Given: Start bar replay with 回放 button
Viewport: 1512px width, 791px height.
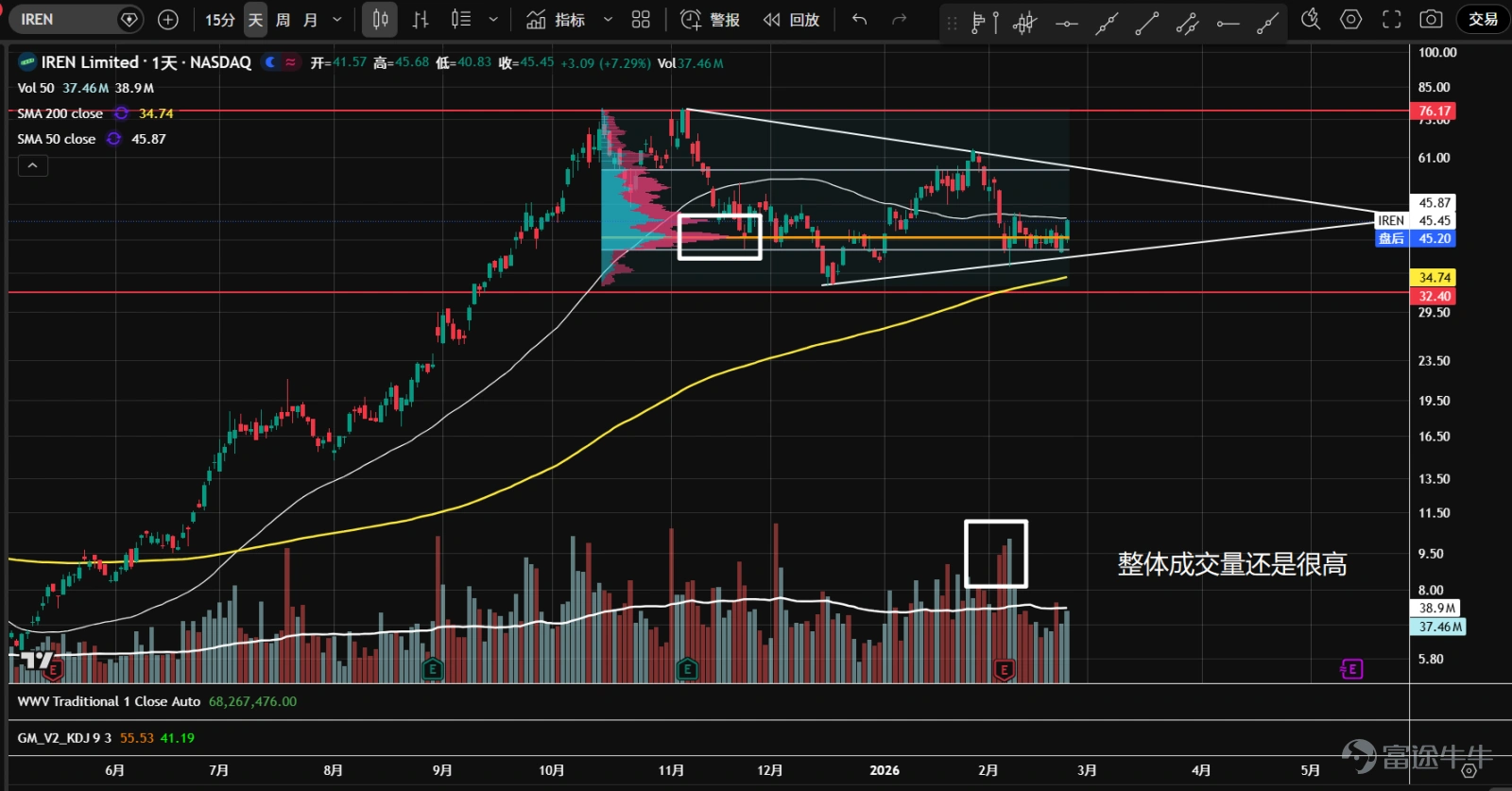Looking at the screenshot, I should (x=792, y=20).
